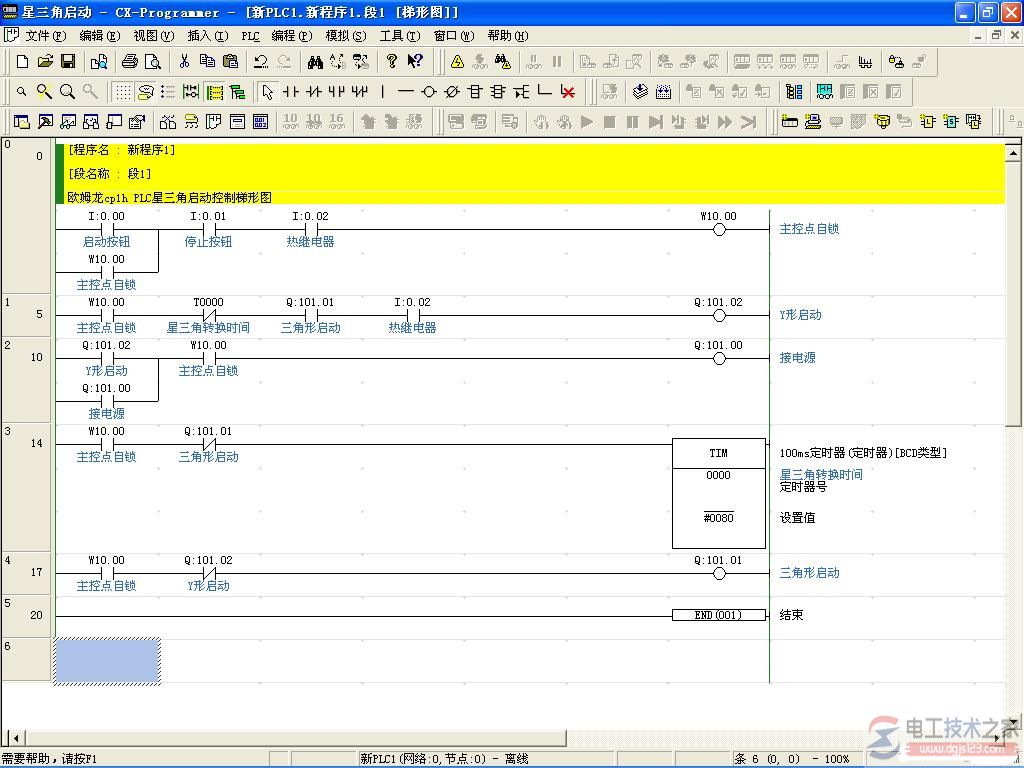
Task: Open the 文件(F) menu
Action: point(45,36)
